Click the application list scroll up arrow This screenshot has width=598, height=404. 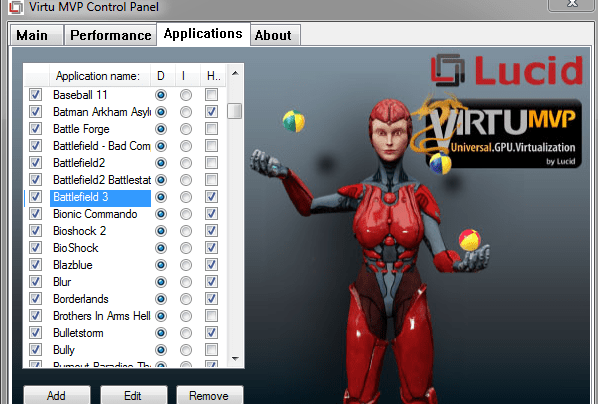[235, 73]
